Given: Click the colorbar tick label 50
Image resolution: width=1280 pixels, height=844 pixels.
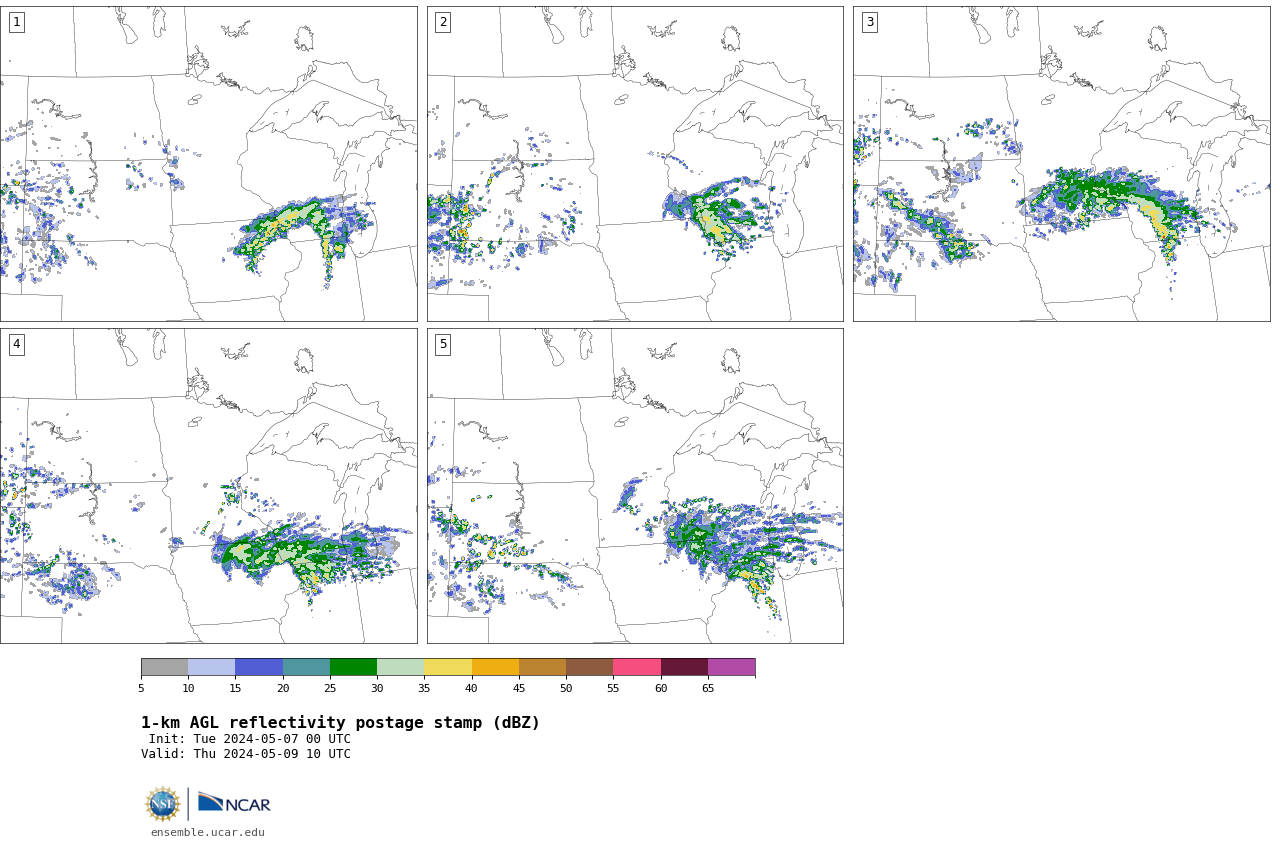Looking at the screenshot, I should (566, 688).
